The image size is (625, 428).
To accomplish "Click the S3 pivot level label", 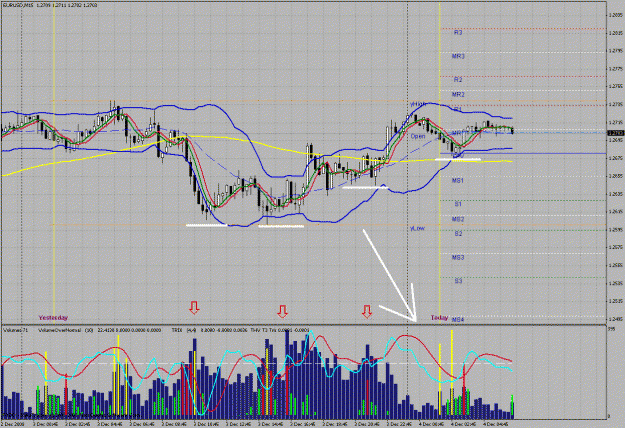I will tap(458, 281).
